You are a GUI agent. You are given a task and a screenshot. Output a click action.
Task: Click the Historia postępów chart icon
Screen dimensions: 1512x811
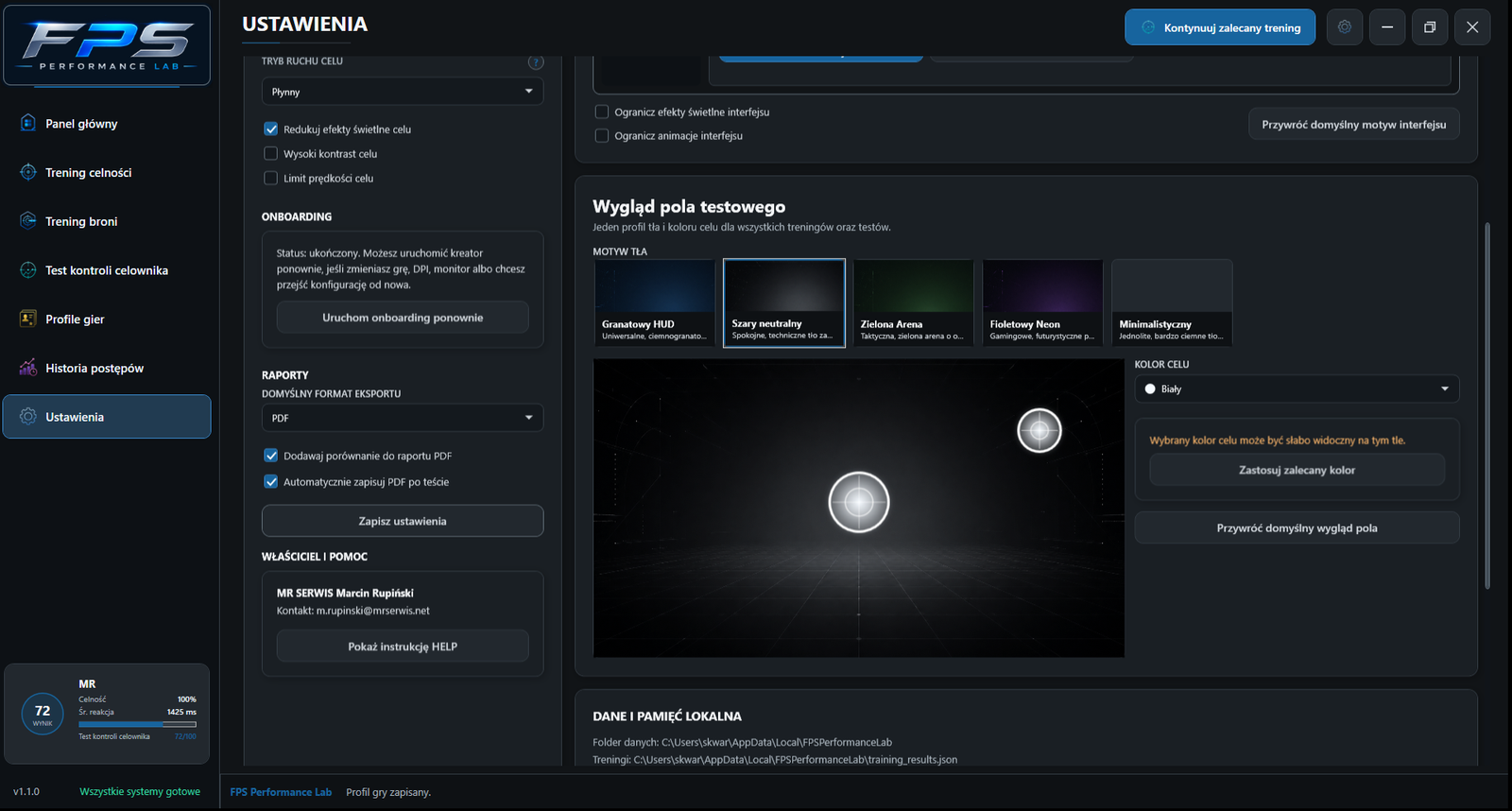coord(28,368)
